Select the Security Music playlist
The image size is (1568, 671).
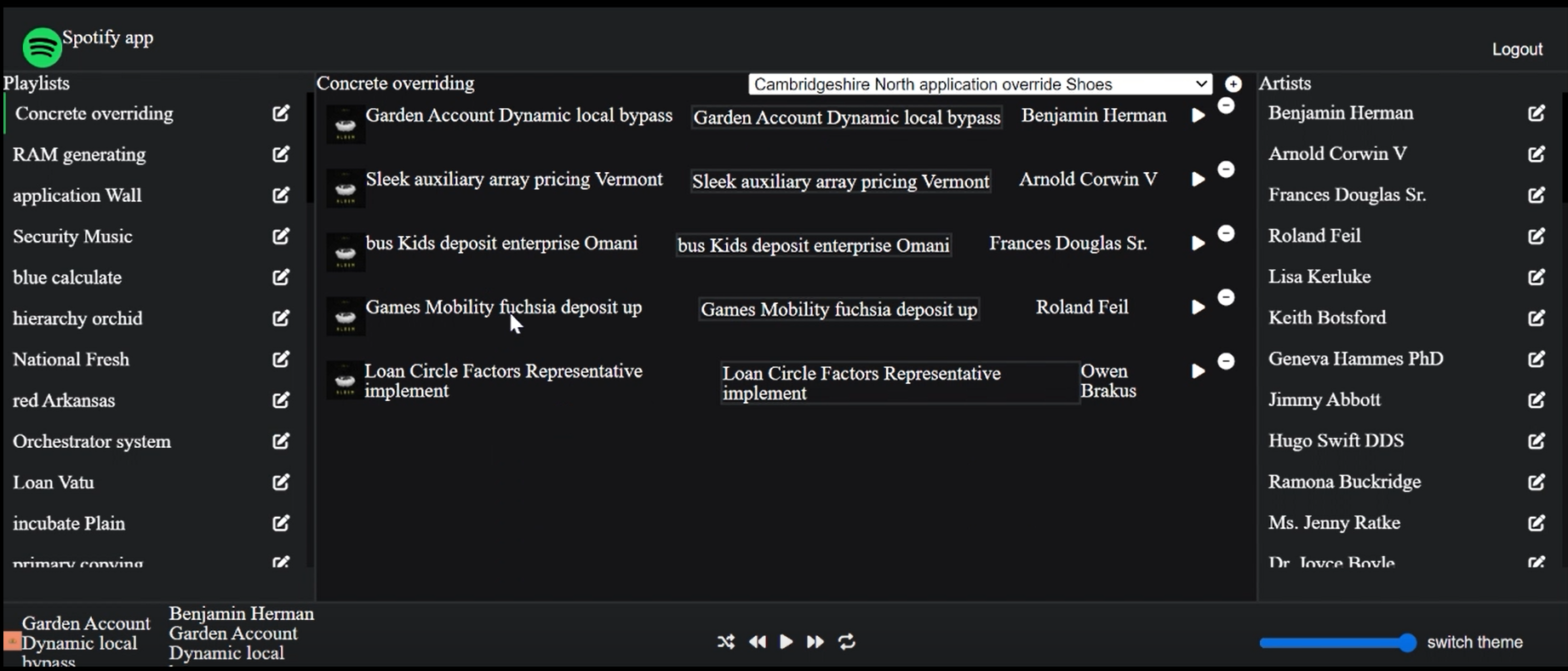click(x=72, y=237)
